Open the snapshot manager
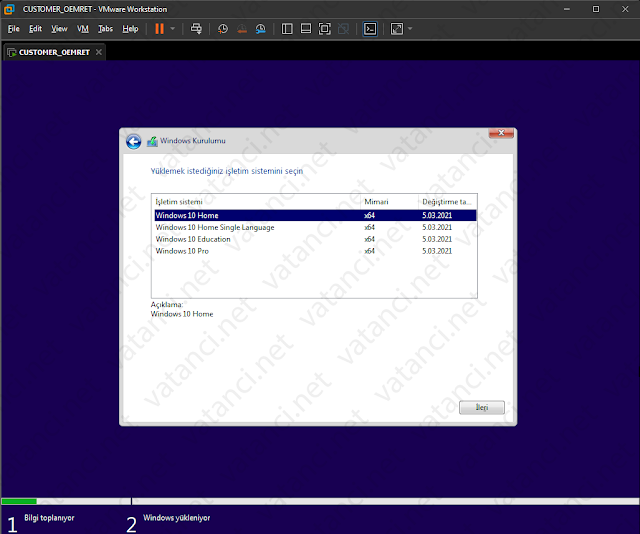Viewport: 640px width, 534px height. click(260, 29)
